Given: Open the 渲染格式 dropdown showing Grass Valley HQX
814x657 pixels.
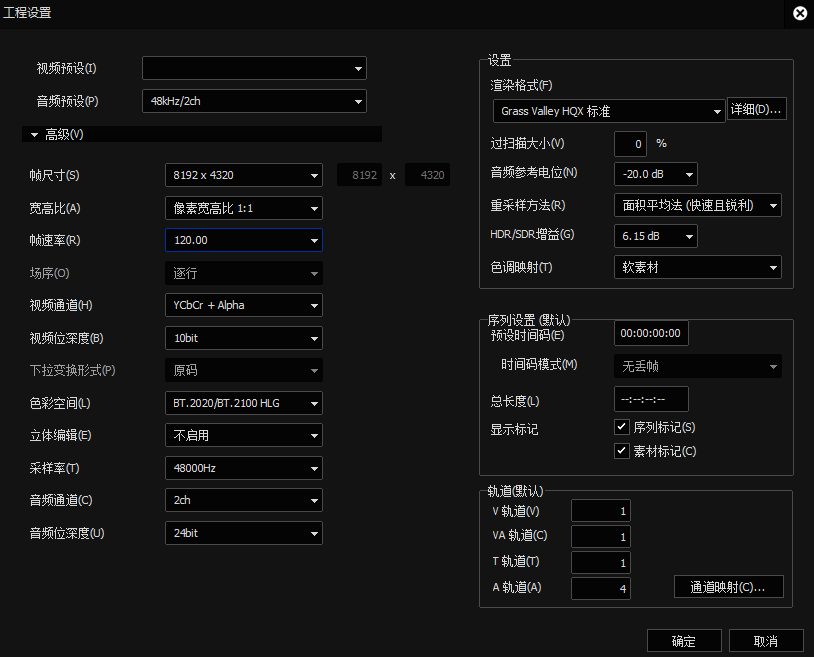Looking at the screenshot, I should click(x=608, y=110).
